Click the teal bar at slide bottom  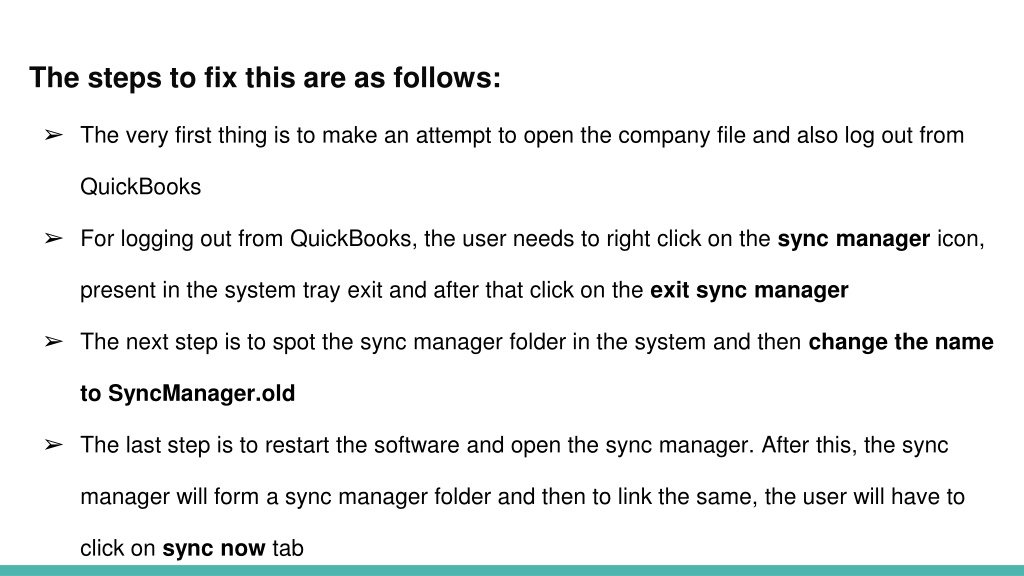(x=512, y=571)
